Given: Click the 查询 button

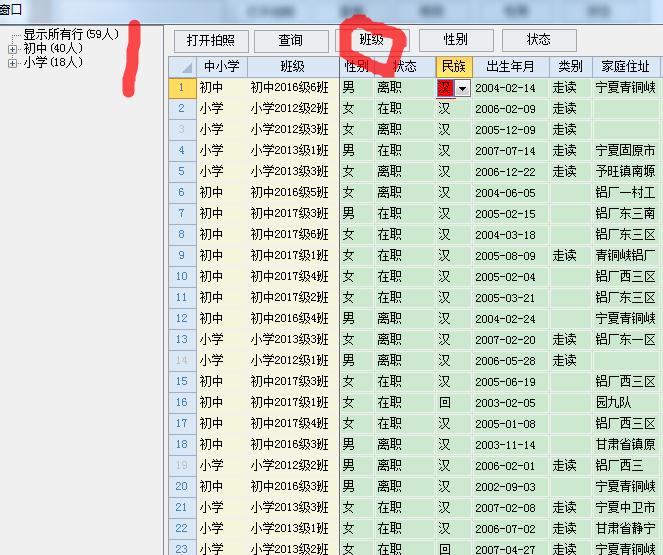Looking at the screenshot, I should click(291, 40).
